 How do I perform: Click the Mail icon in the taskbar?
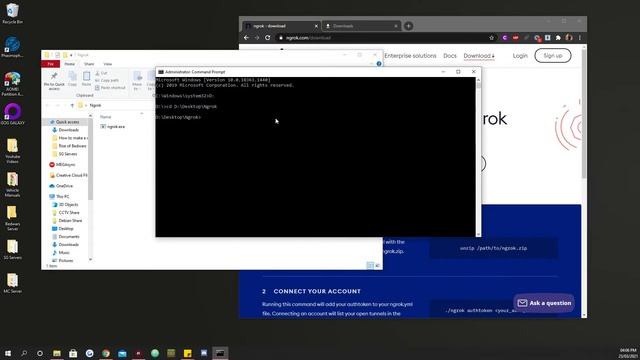coord(122,353)
